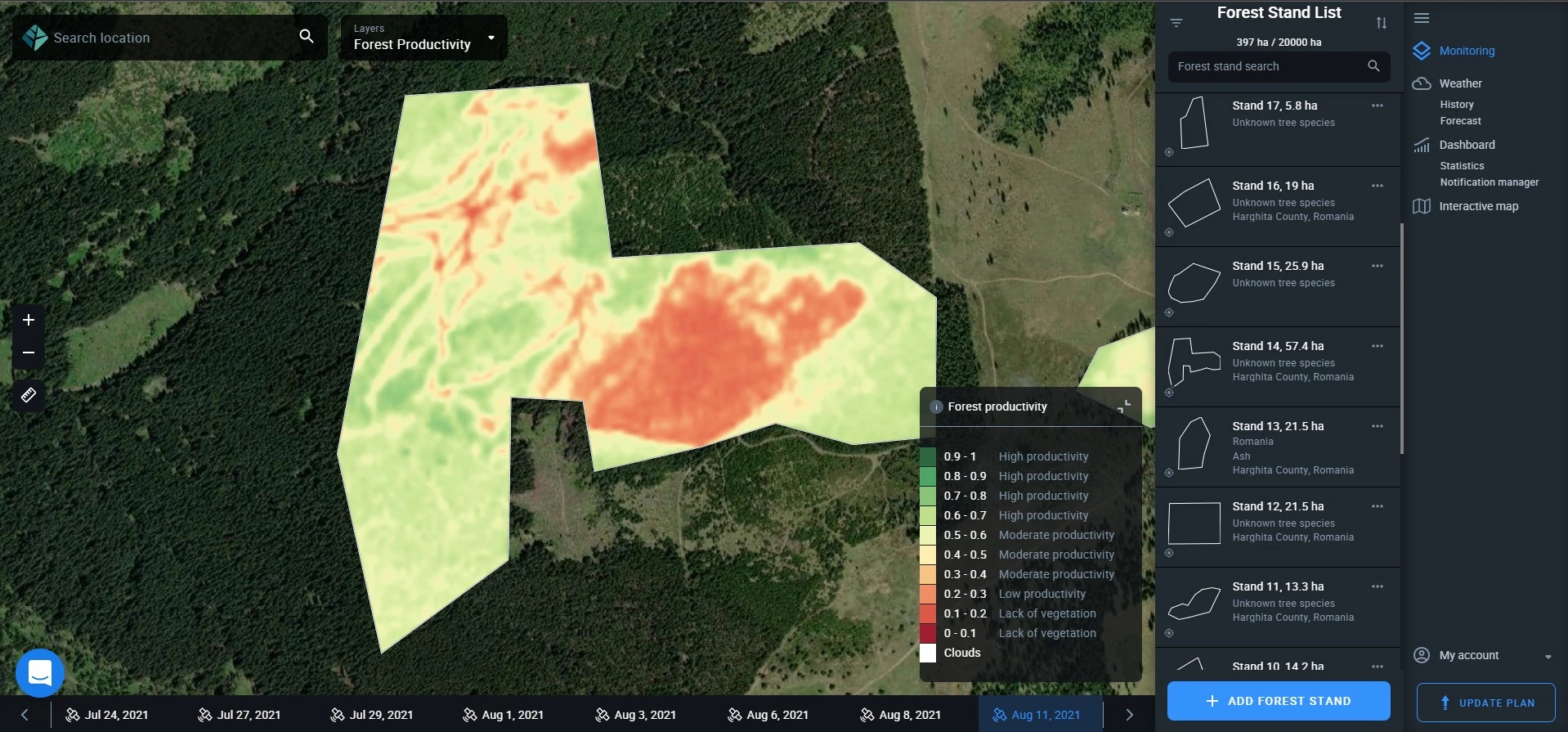Click the 0.9 - 1 legend color swatch
This screenshot has width=1568, height=732.
[928, 456]
